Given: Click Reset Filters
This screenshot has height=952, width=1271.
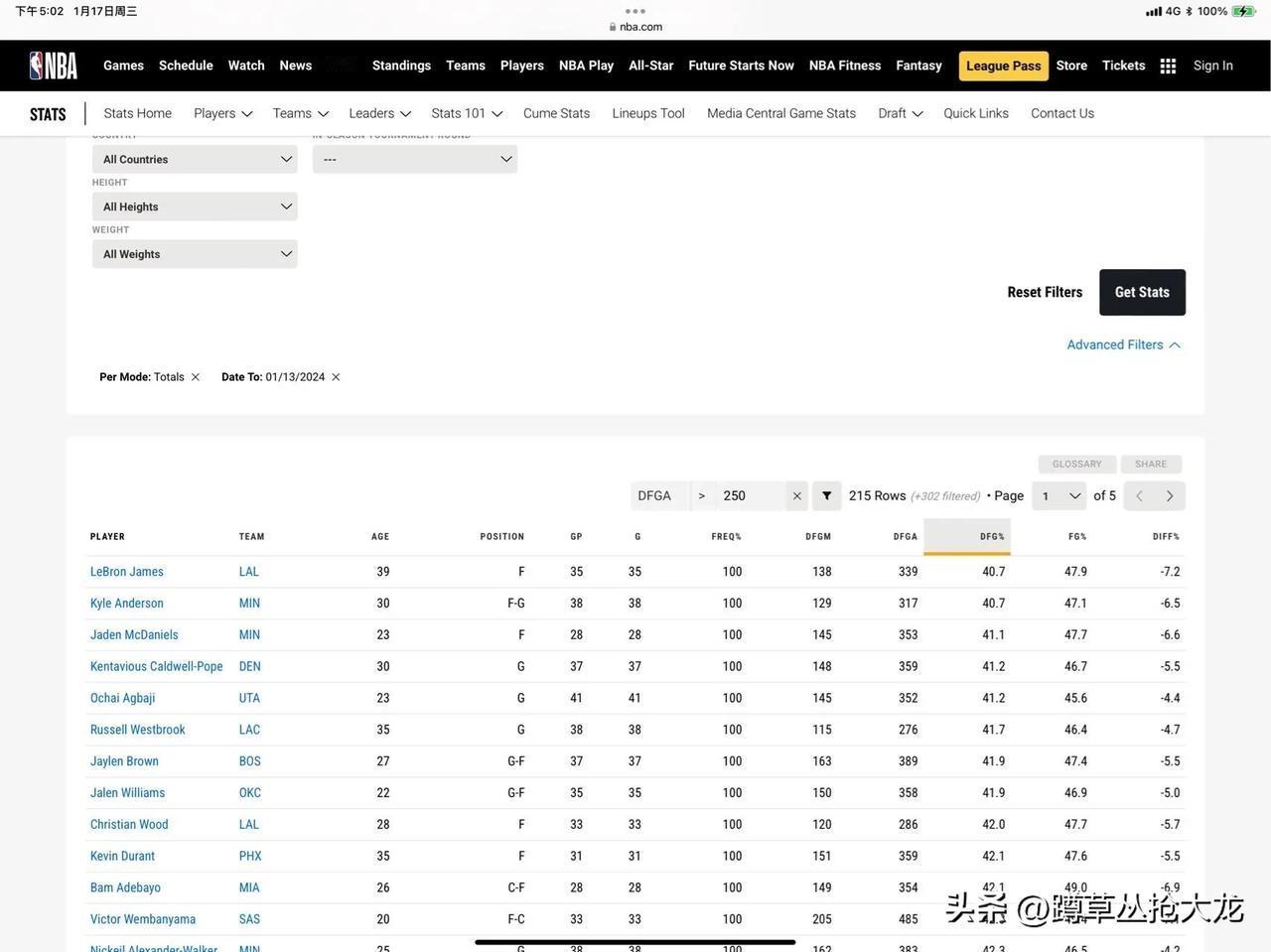Looking at the screenshot, I should [1046, 292].
